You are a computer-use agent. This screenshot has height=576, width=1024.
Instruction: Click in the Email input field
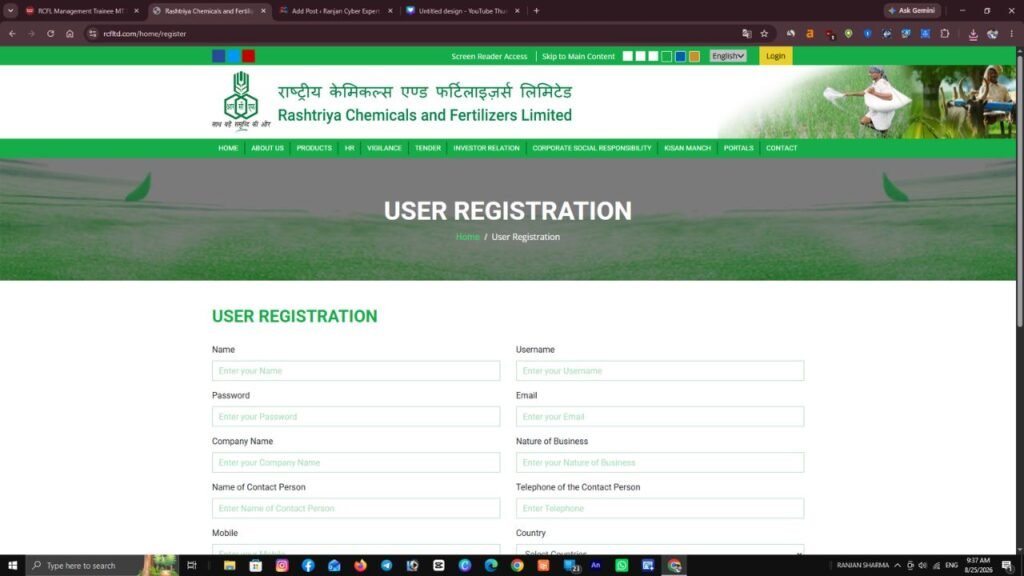660,417
